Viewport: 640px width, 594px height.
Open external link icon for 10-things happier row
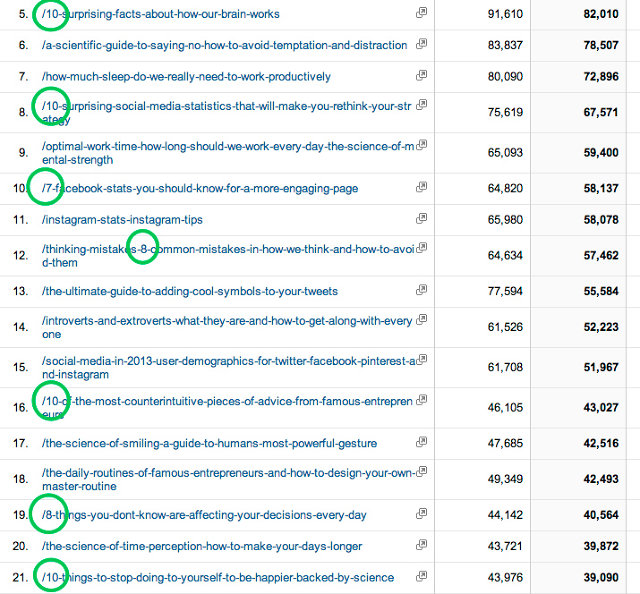tap(422, 576)
